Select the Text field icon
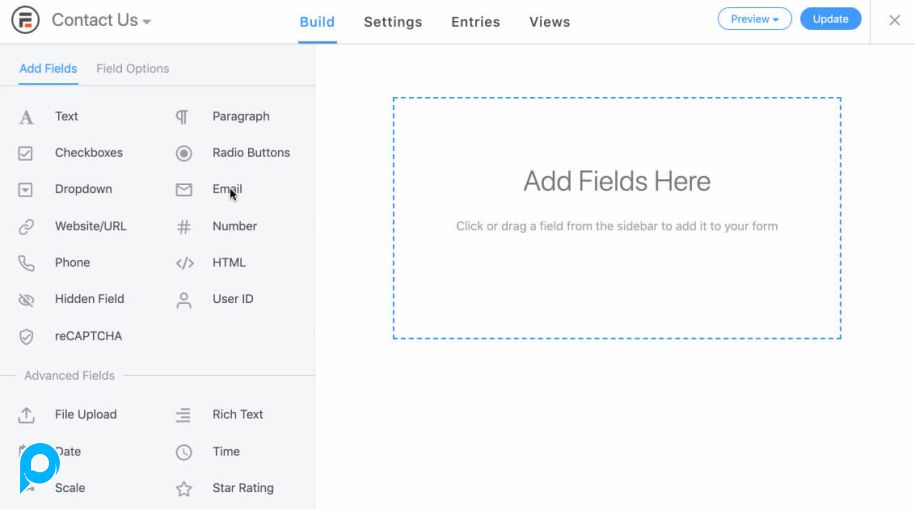This screenshot has width=915, height=509. [27, 117]
